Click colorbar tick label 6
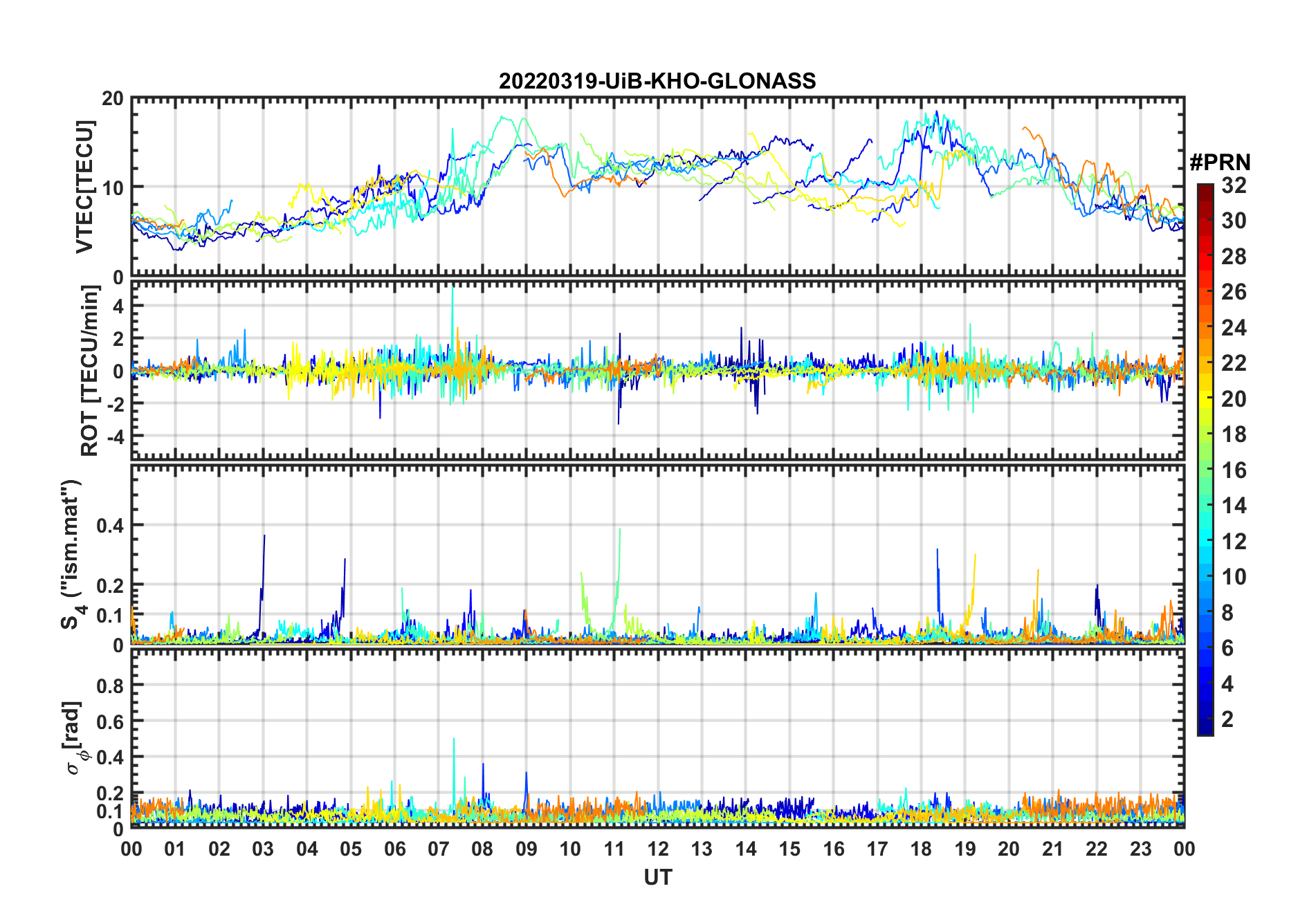 coord(1227,648)
